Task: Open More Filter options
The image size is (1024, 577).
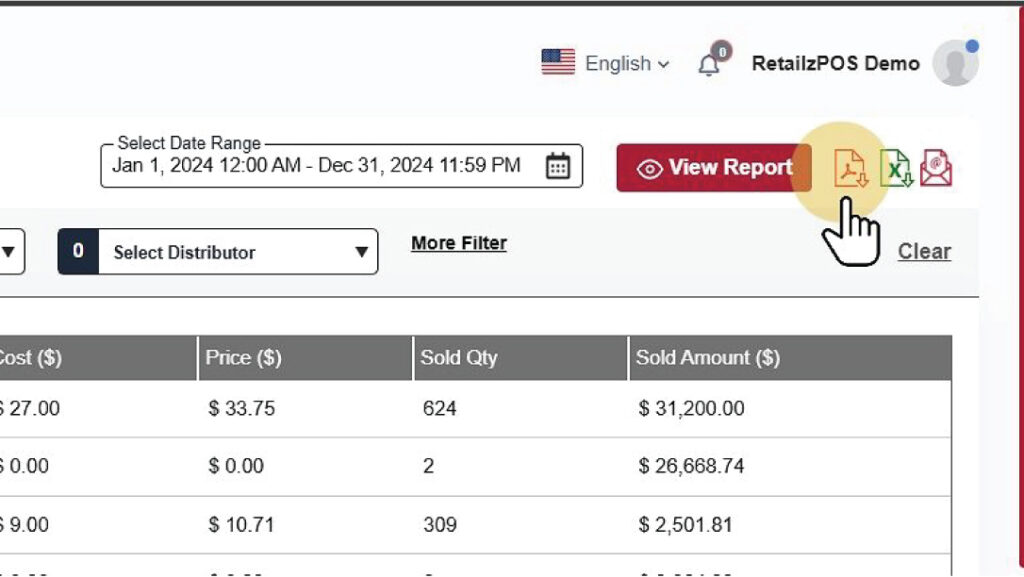Action: tap(459, 243)
